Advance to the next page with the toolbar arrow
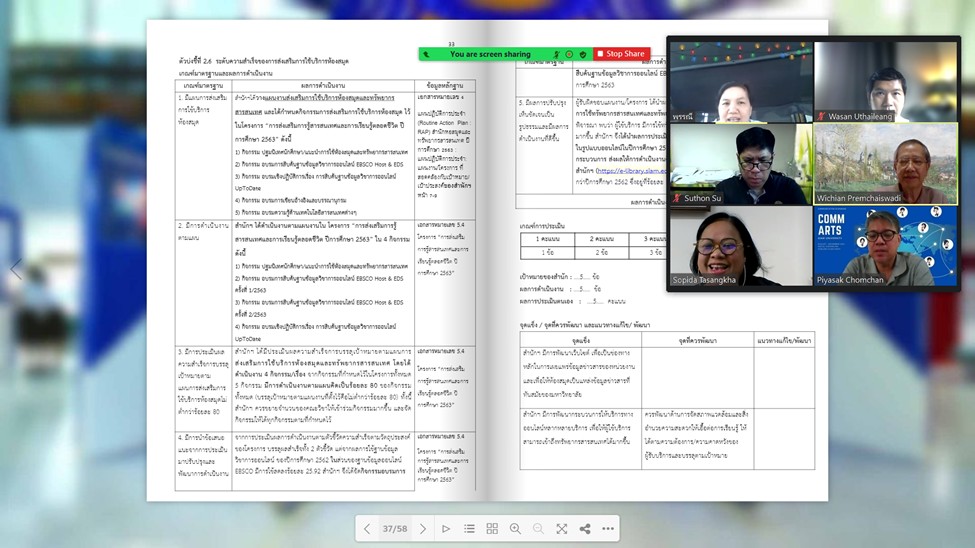Viewport: 975px width, 548px height. coord(423,529)
